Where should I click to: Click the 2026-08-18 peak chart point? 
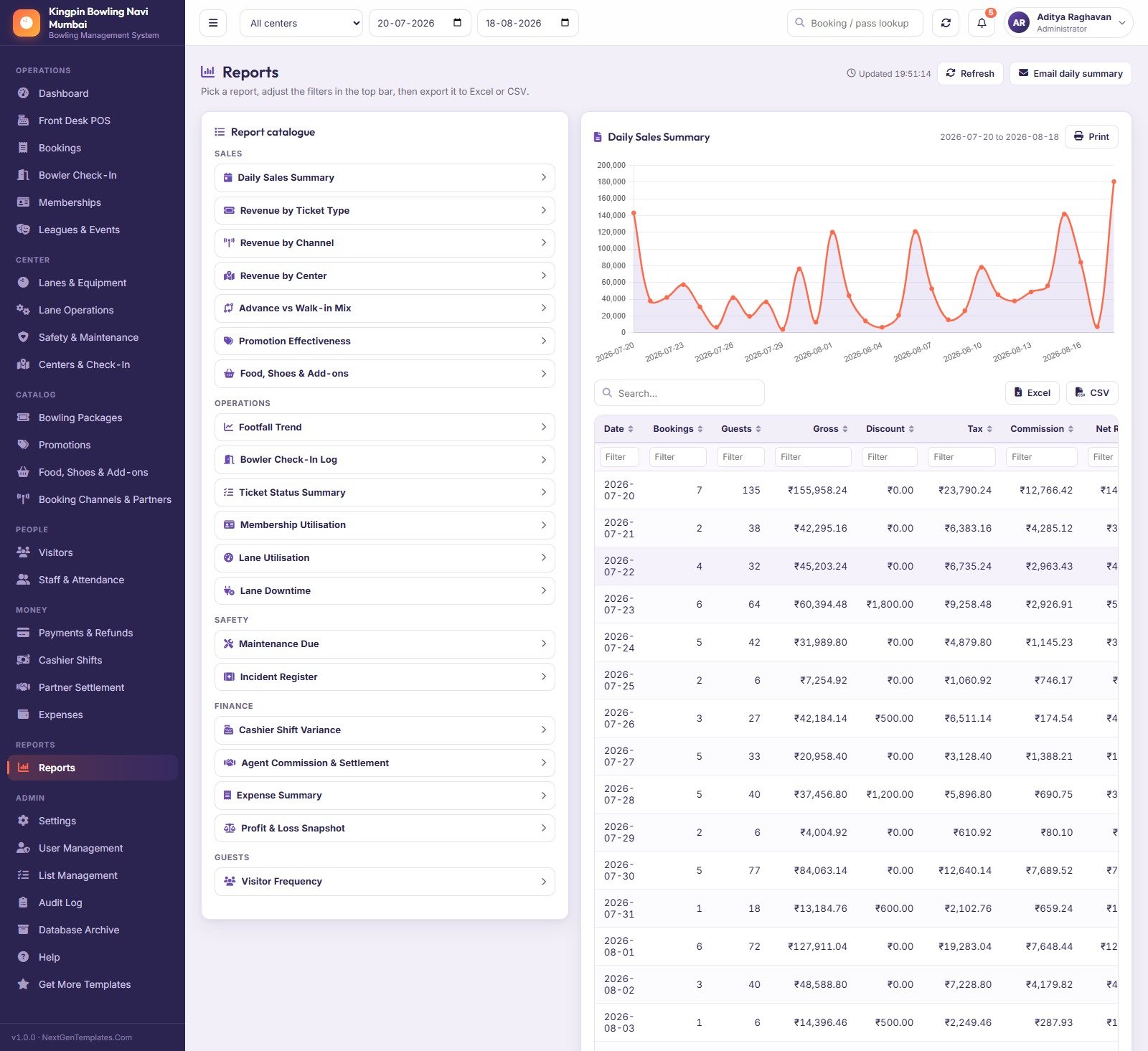coord(1114,182)
